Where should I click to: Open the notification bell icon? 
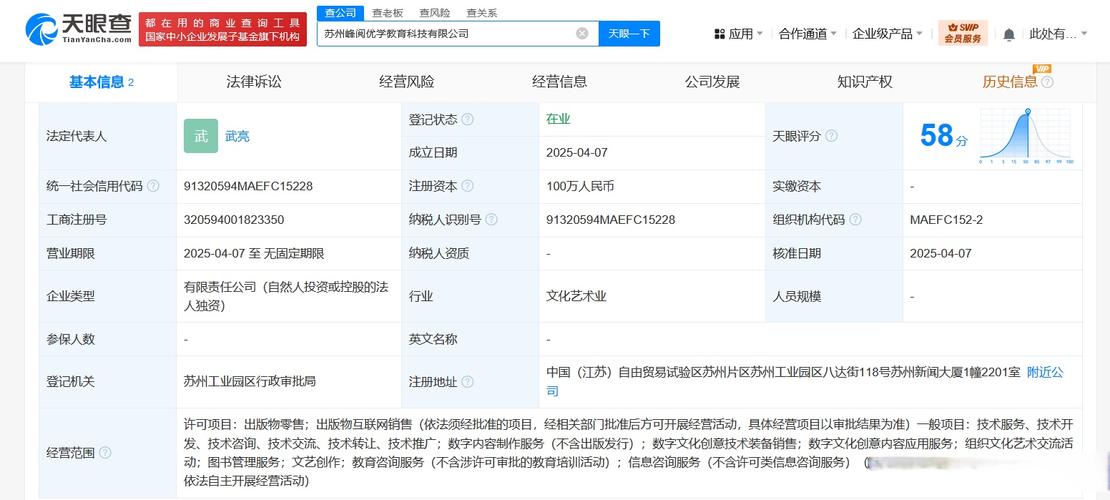pyautogui.click(x=1009, y=34)
